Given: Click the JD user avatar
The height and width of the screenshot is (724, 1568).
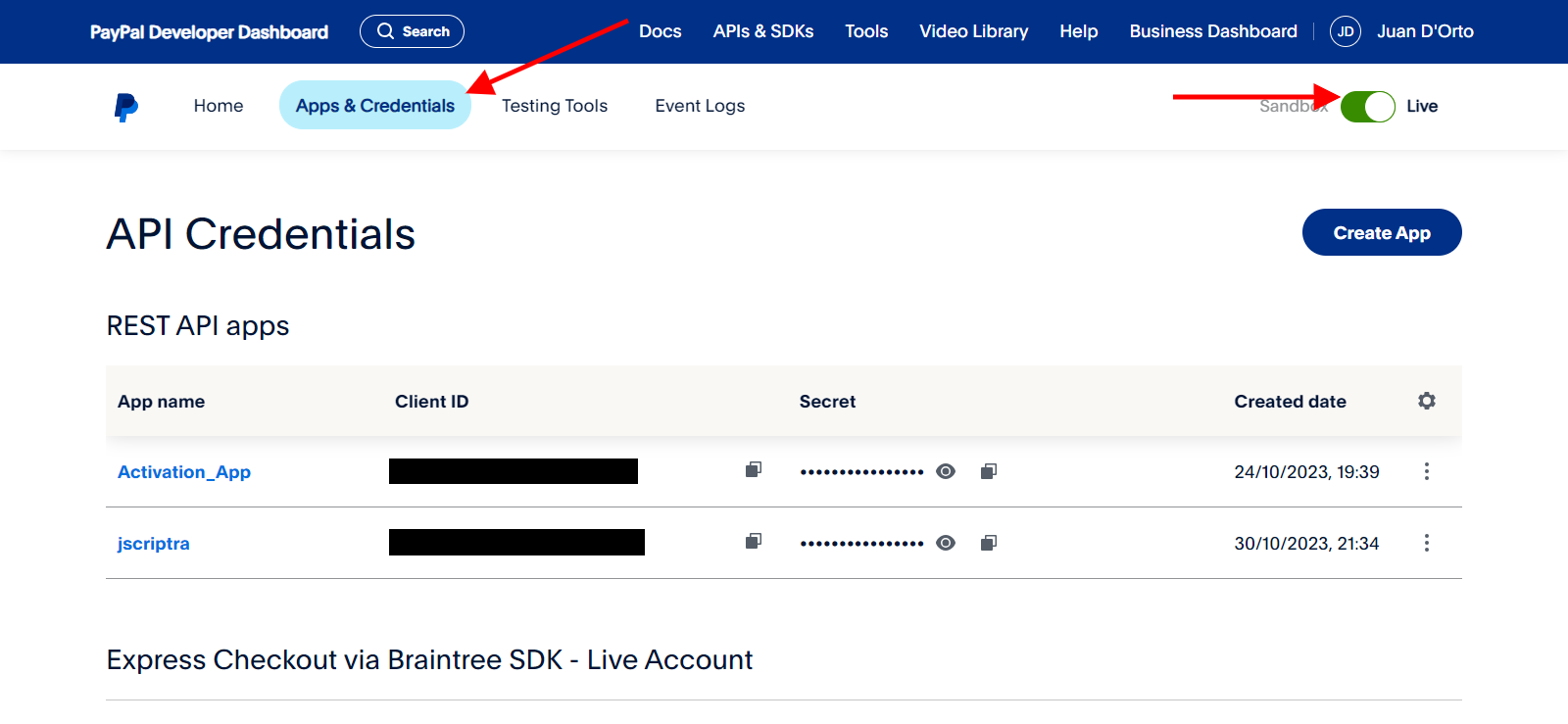Looking at the screenshot, I should [x=1345, y=31].
